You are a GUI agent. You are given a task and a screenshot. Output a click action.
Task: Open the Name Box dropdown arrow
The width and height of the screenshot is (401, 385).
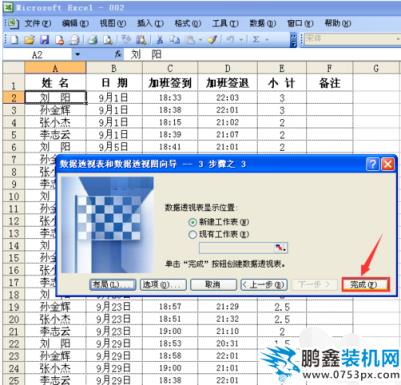coord(77,54)
